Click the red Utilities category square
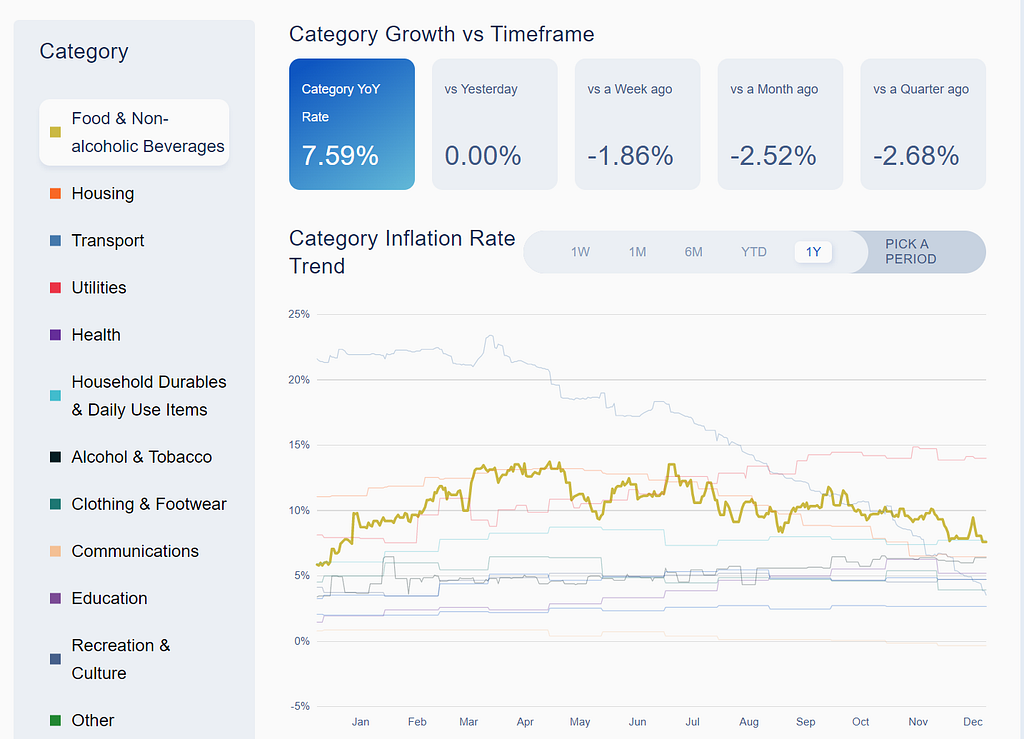Screen dimensions: 1024x739 pos(56,287)
